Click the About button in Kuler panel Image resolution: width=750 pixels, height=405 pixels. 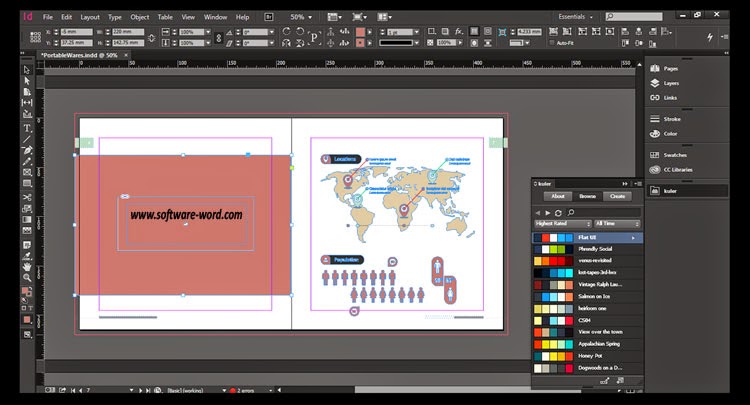[x=558, y=196]
